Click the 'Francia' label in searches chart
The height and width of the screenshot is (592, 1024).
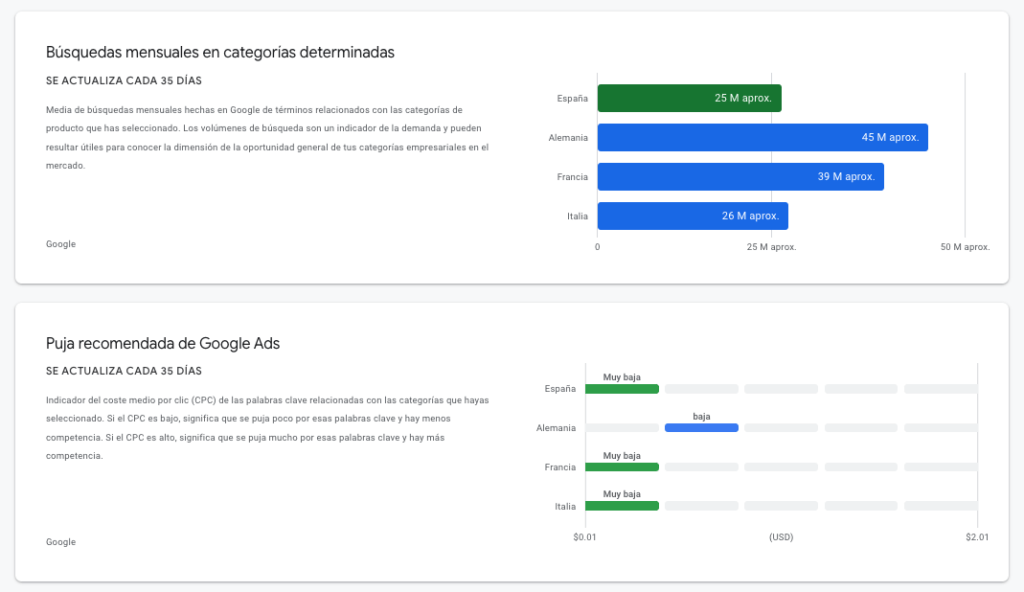572,177
